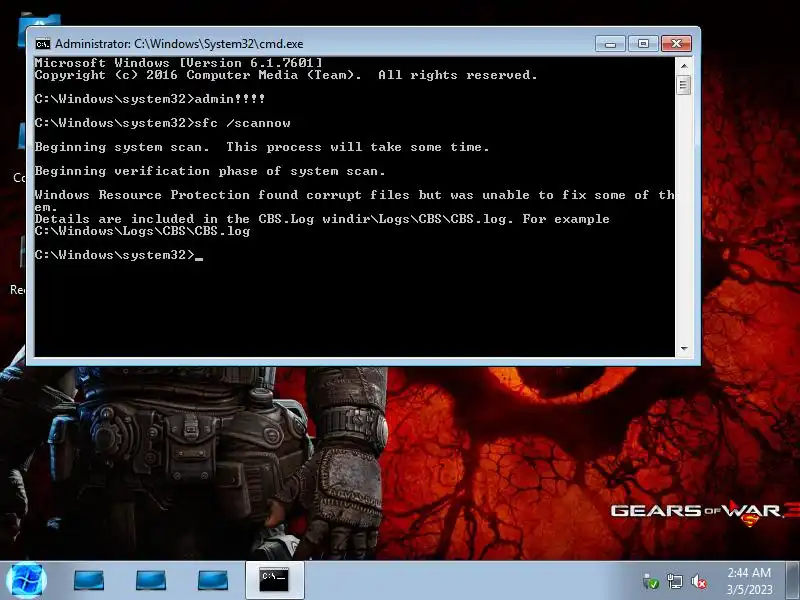Click the 'Details are included in the CBS.Log' line
Viewport: 800px width, 600px height.
(x=322, y=219)
